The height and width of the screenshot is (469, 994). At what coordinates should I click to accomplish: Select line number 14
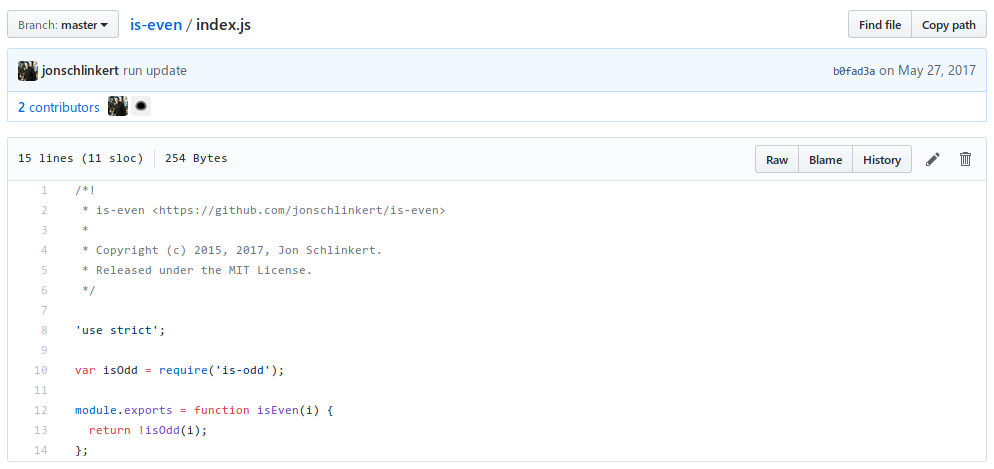(41, 451)
